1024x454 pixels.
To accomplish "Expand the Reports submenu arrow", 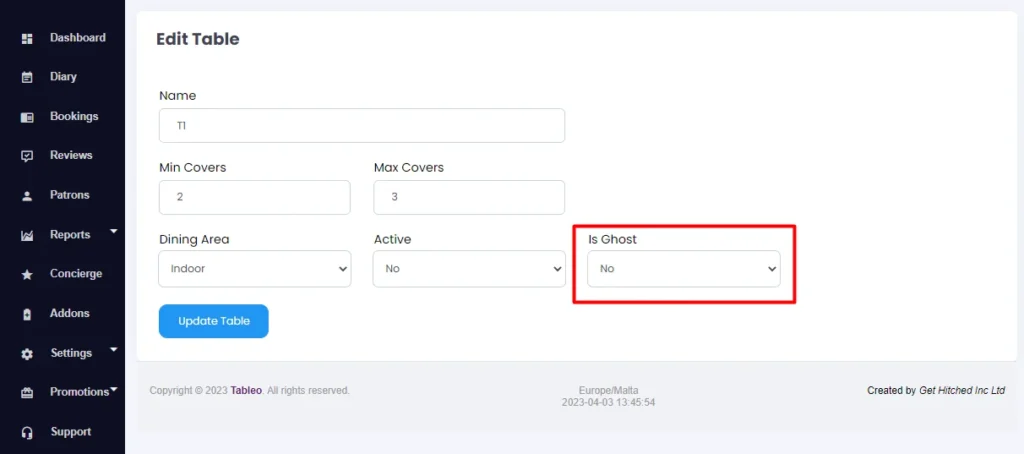I will (x=114, y=231).
